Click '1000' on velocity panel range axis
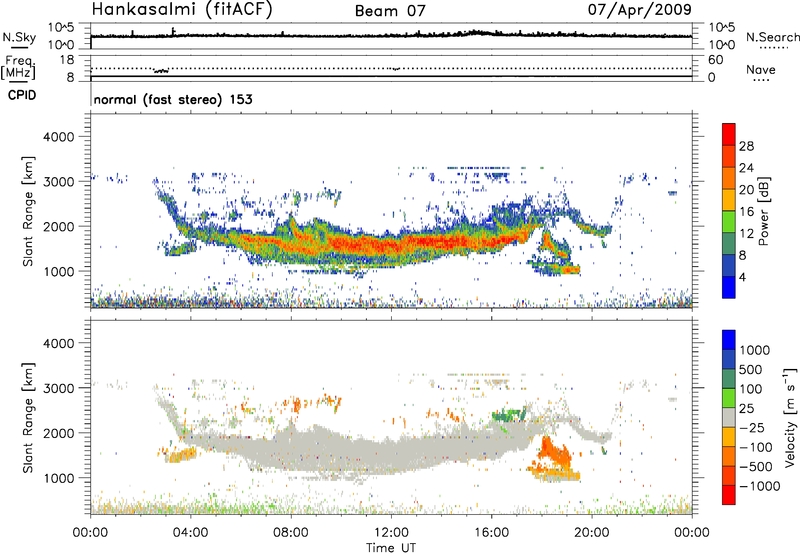Viewport: 800px width, 554px height. point(58,478)
